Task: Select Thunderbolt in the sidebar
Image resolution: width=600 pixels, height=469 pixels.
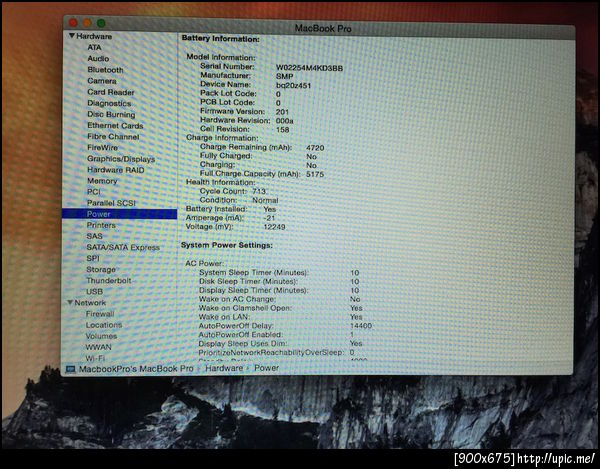Action: (x=109, y=280)
